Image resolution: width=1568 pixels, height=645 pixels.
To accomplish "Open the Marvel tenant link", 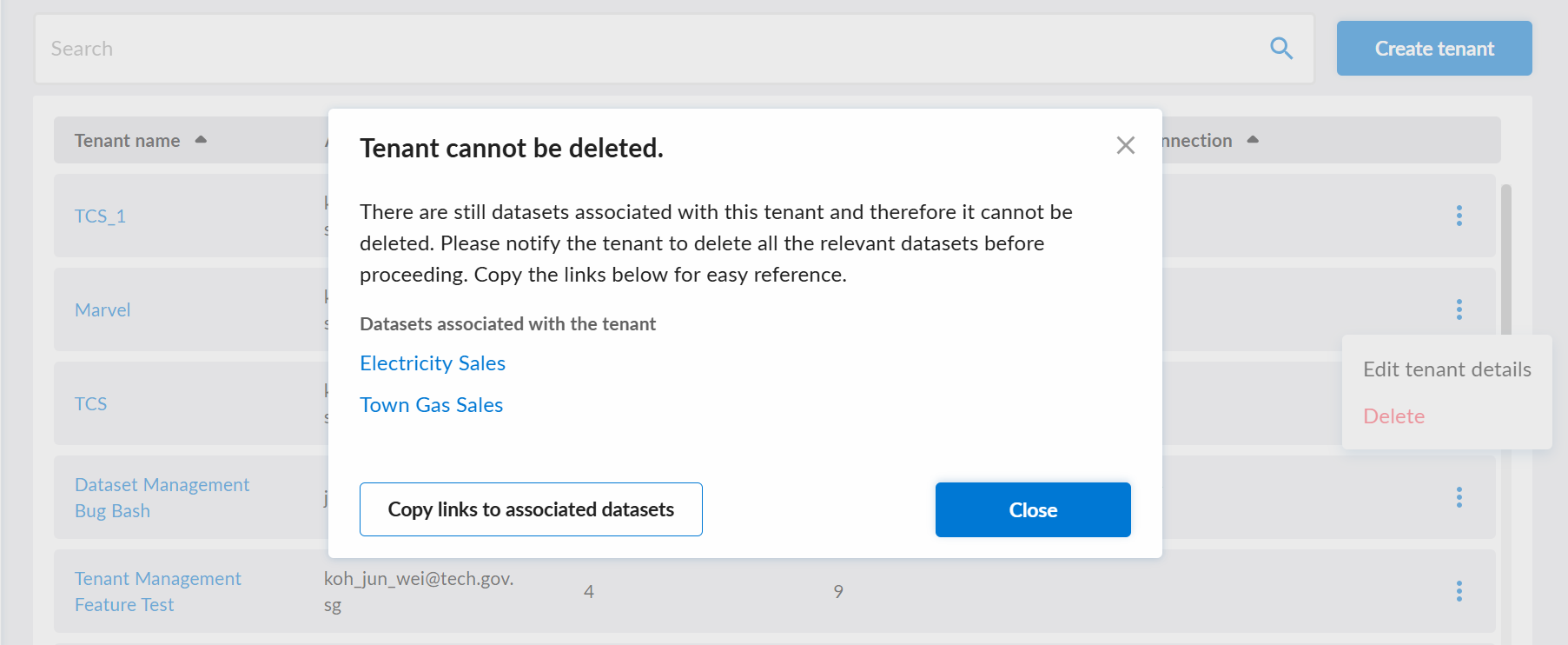I will pos(103,309).
